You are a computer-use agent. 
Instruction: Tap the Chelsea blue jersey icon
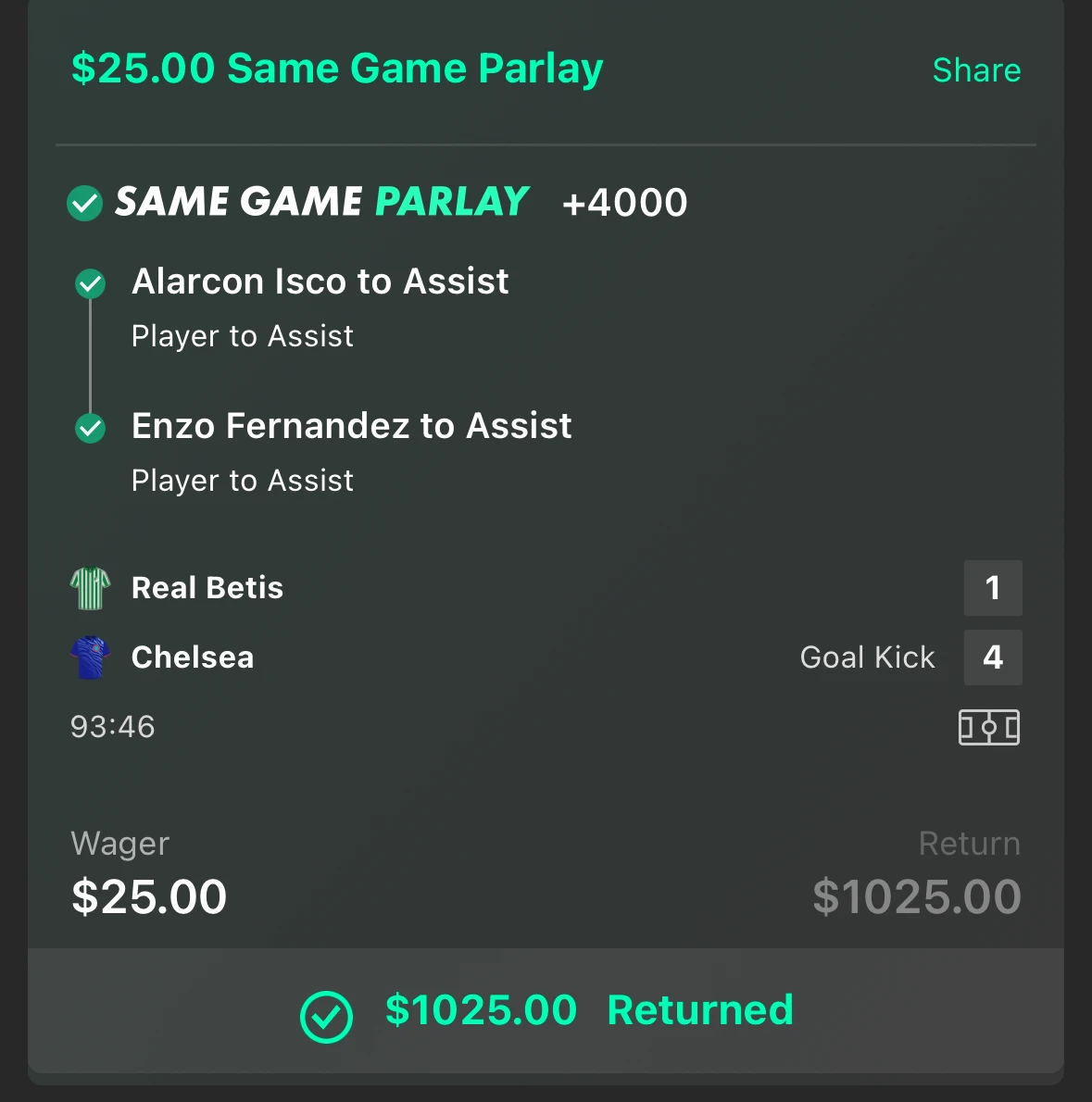click(x=91, y=657)
